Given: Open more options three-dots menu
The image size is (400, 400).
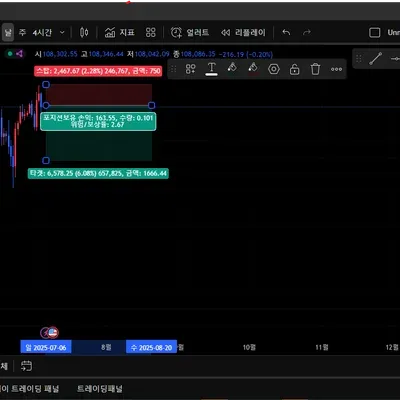Looking at the screenshot, I should click(x=336, y=69).
